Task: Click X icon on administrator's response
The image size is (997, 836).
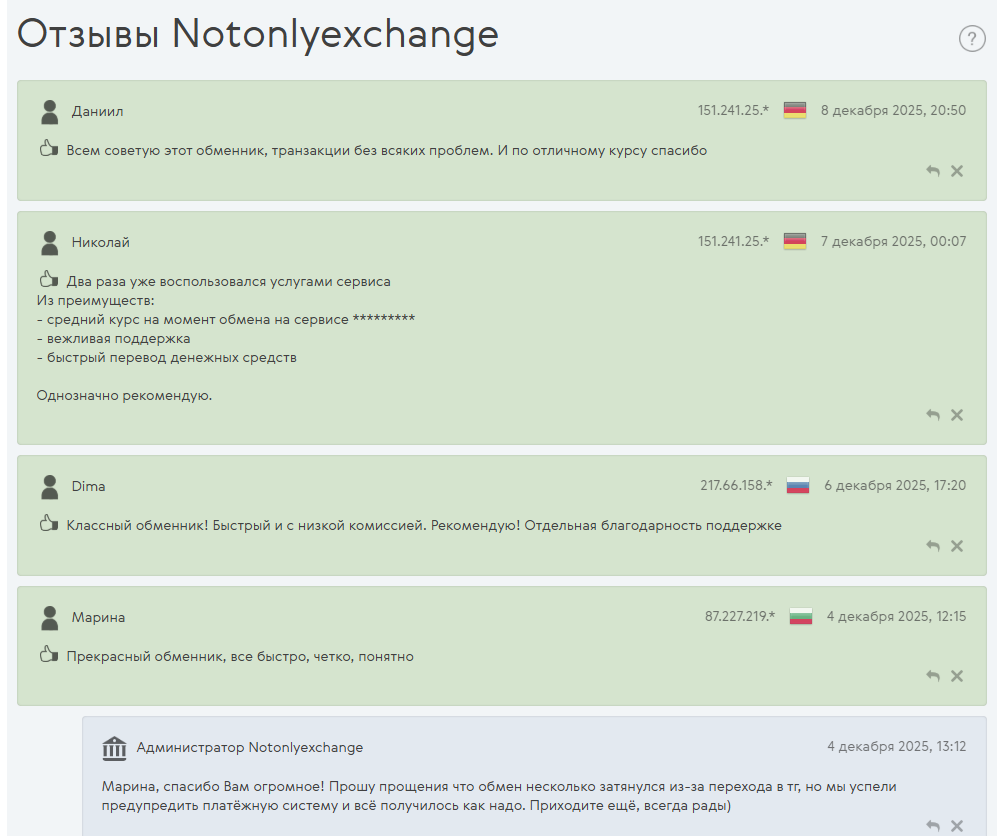Action: 957,826
